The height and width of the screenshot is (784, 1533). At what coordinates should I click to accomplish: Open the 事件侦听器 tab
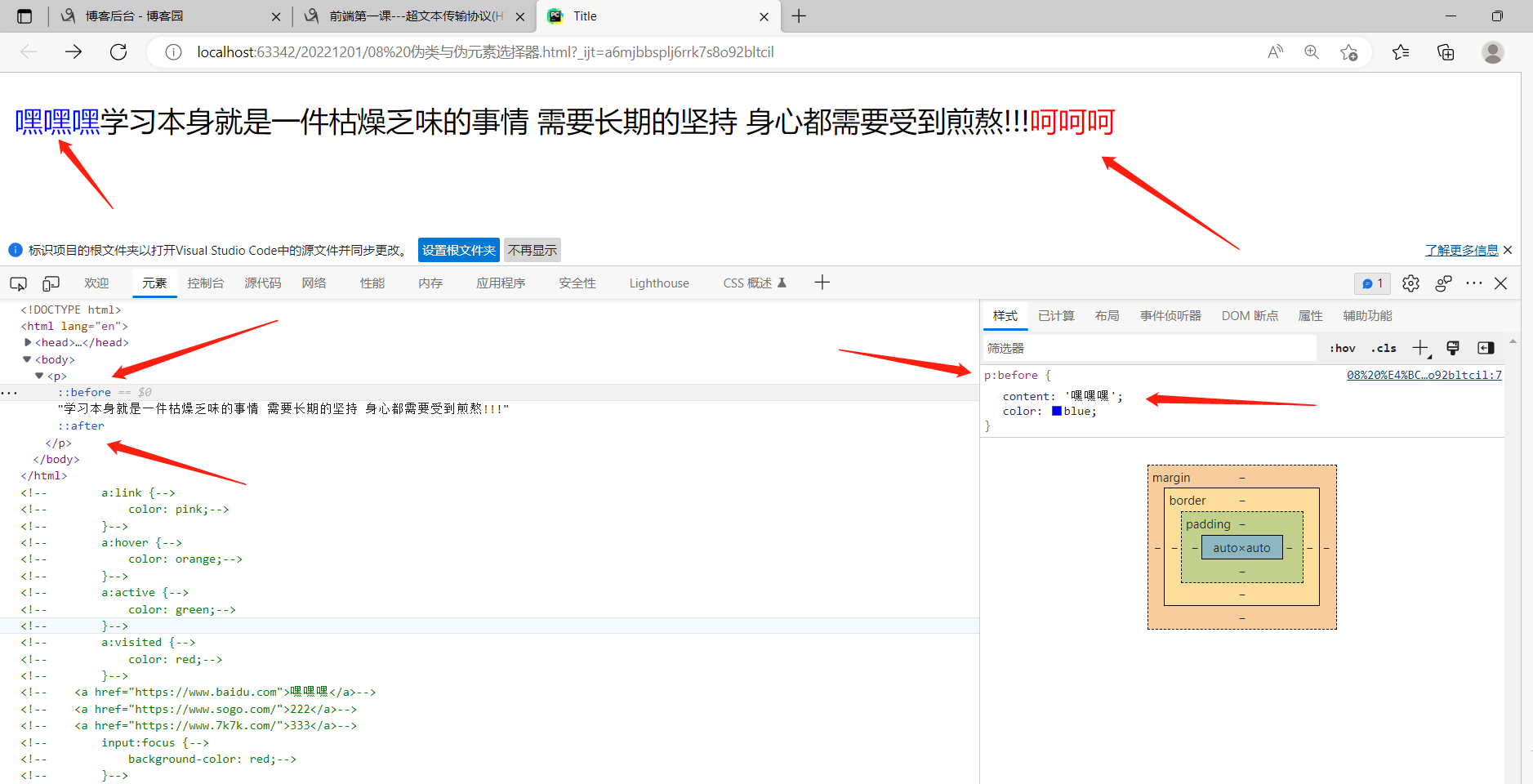[x=1170, y=316]
